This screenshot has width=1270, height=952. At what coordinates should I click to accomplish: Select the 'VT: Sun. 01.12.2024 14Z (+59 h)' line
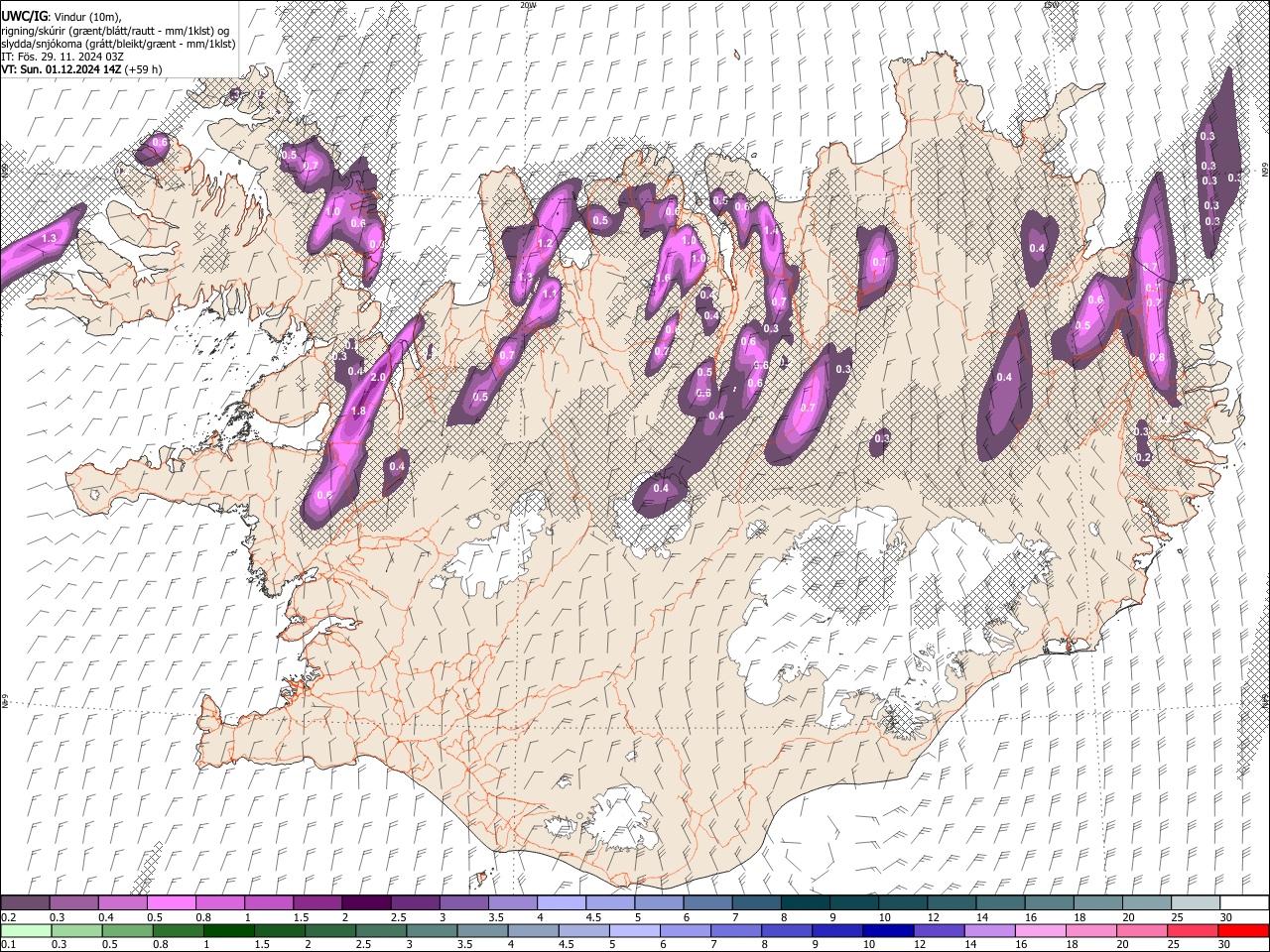(81, 69)
